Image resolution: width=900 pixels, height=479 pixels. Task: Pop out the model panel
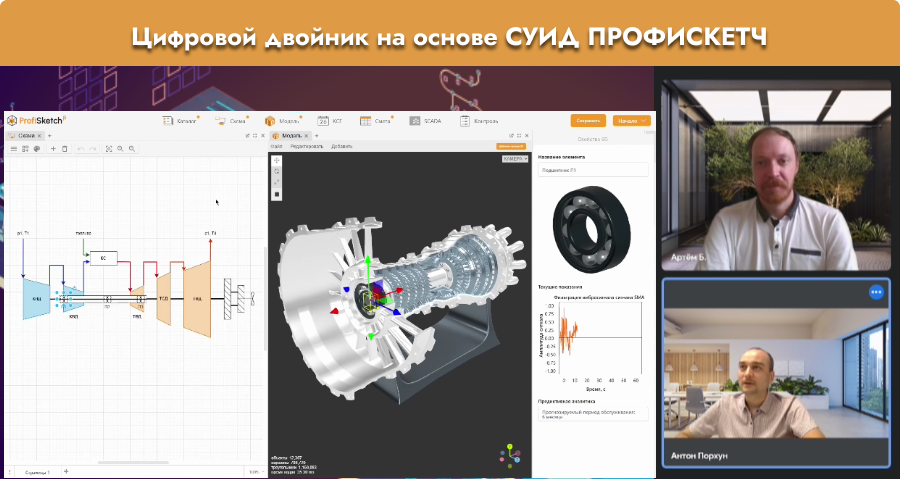510,136
